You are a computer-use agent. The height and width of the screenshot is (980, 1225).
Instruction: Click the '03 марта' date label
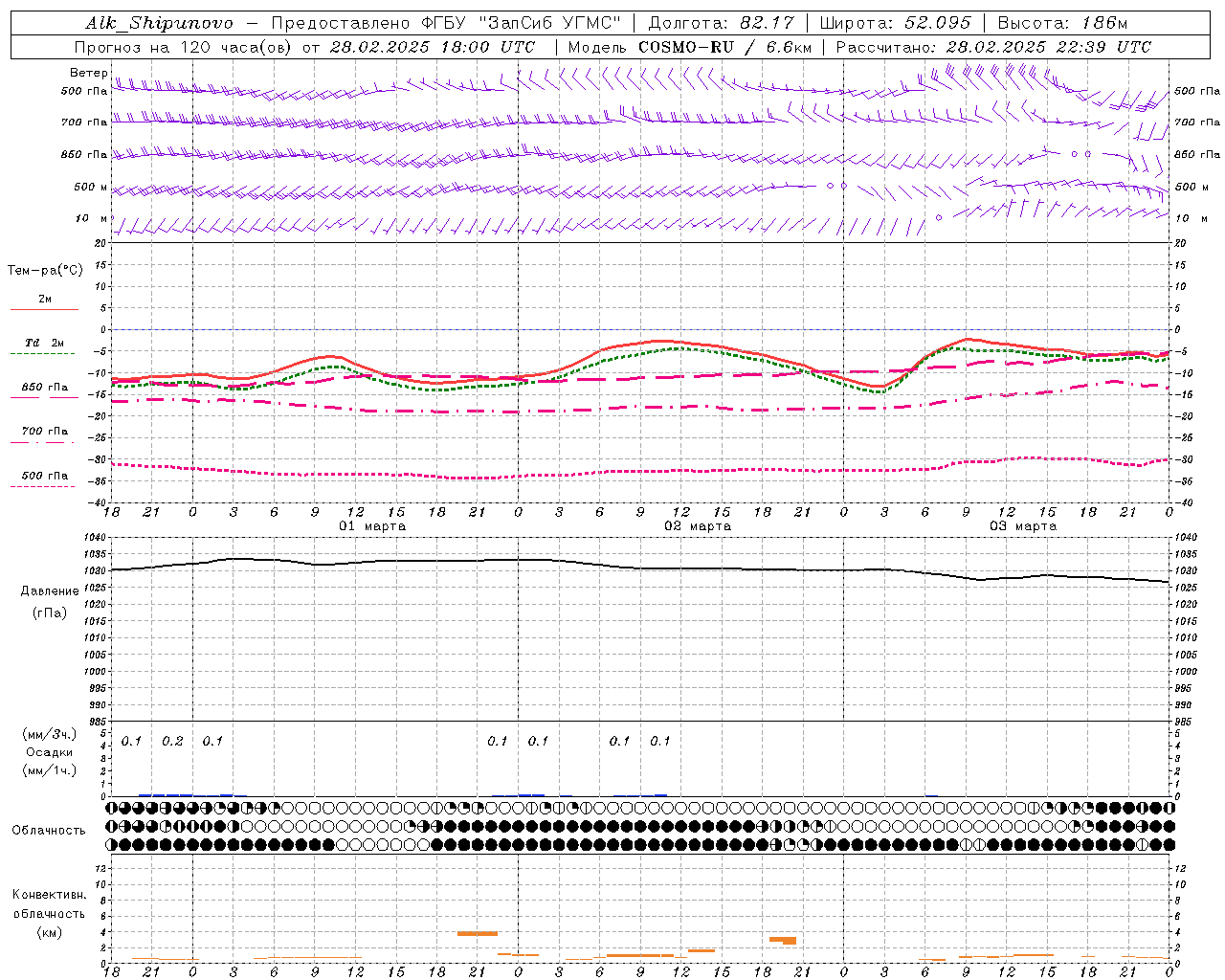pyautogui.click(x=1023, y=526)
